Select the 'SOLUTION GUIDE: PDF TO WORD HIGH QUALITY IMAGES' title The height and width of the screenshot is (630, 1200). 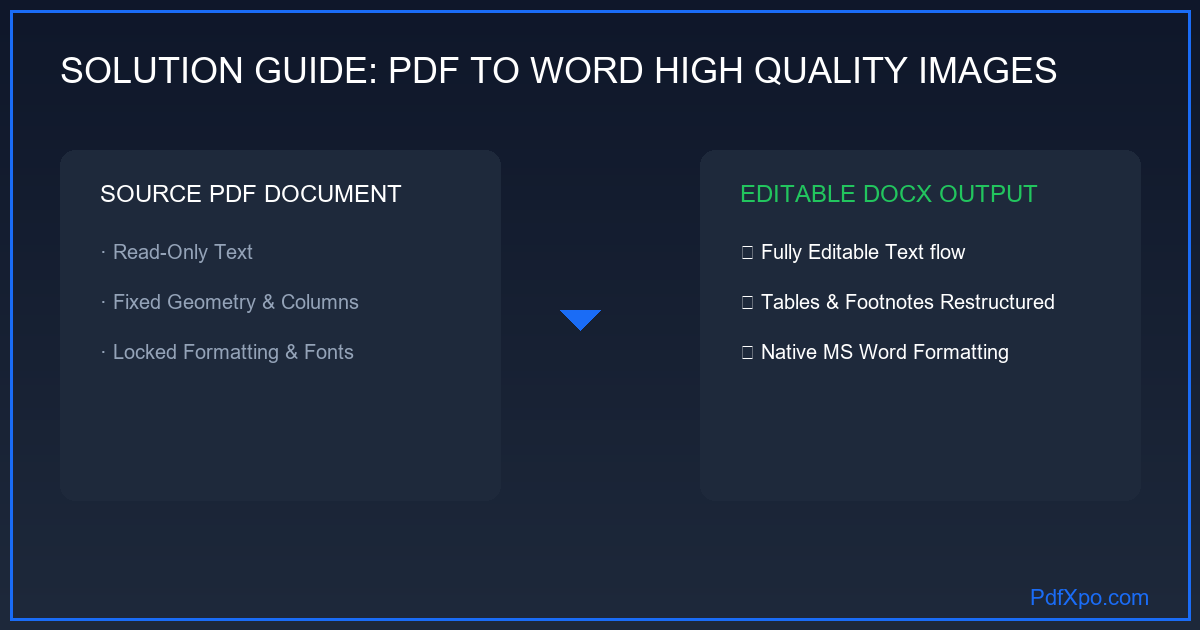pyautogui.click(x=559, y=71)
